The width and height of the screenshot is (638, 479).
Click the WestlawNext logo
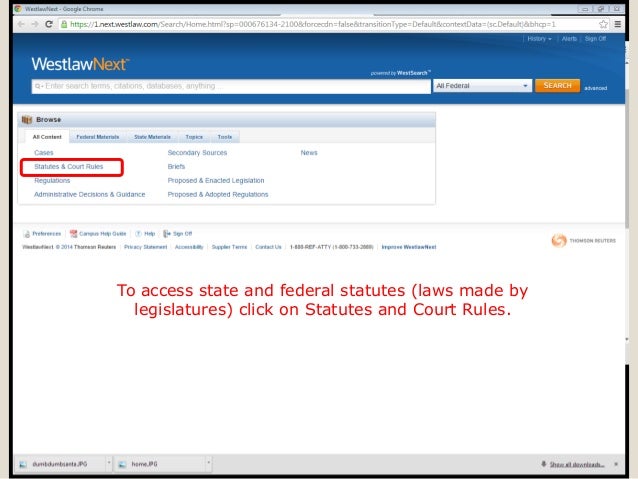point(80,64)
